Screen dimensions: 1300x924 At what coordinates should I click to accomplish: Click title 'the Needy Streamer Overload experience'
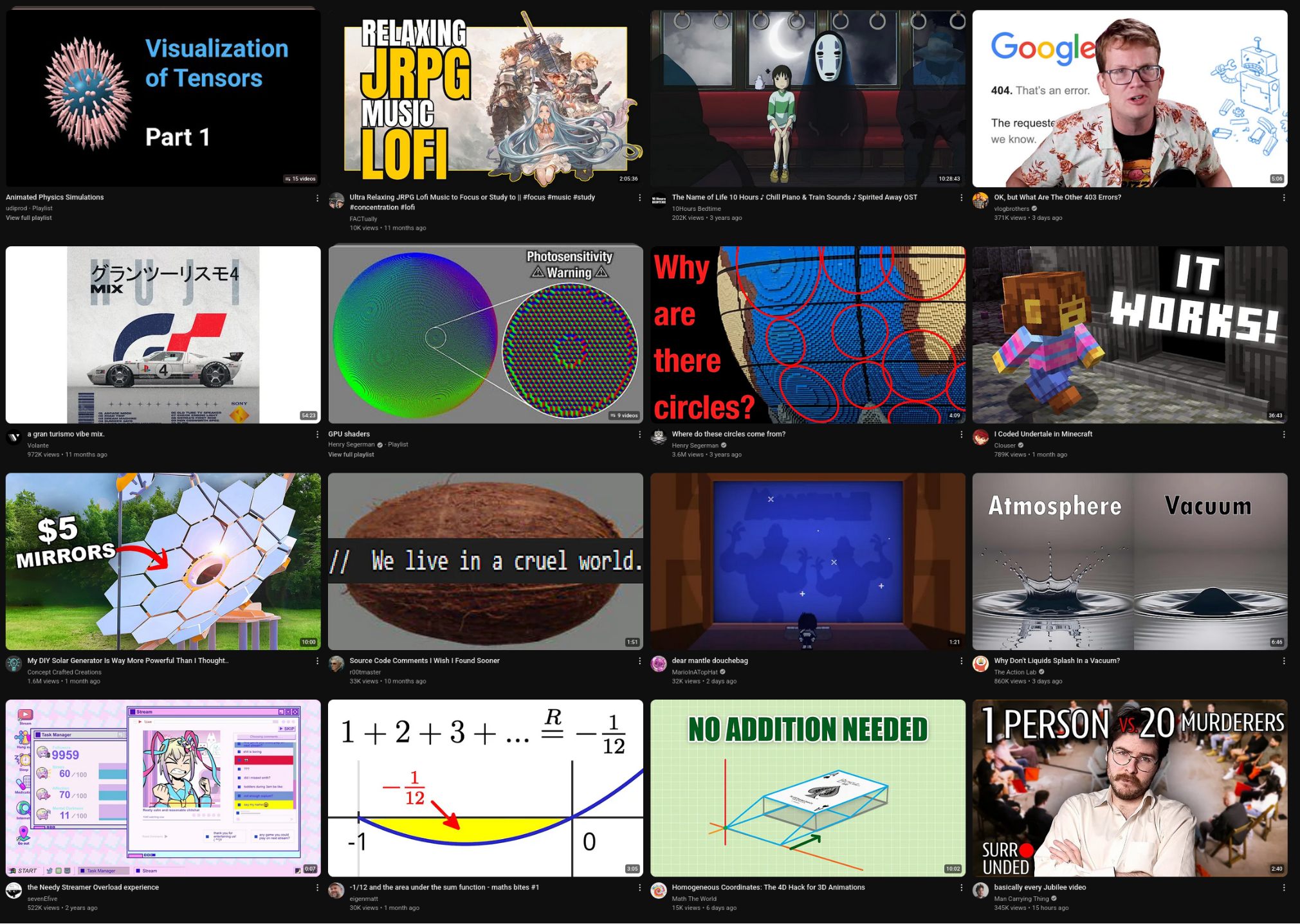coord(93,887)
